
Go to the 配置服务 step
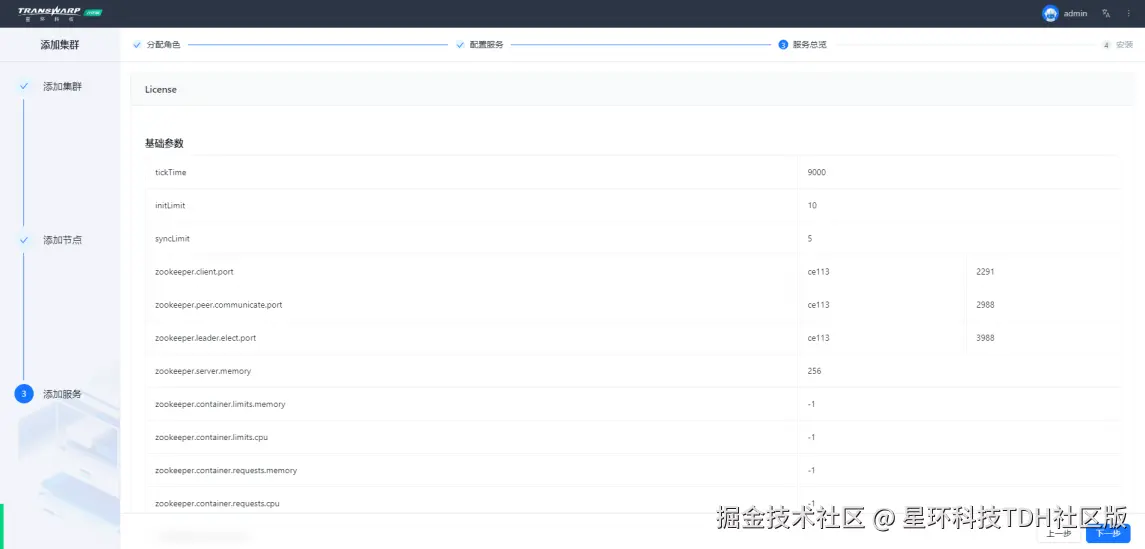(486, 45)
